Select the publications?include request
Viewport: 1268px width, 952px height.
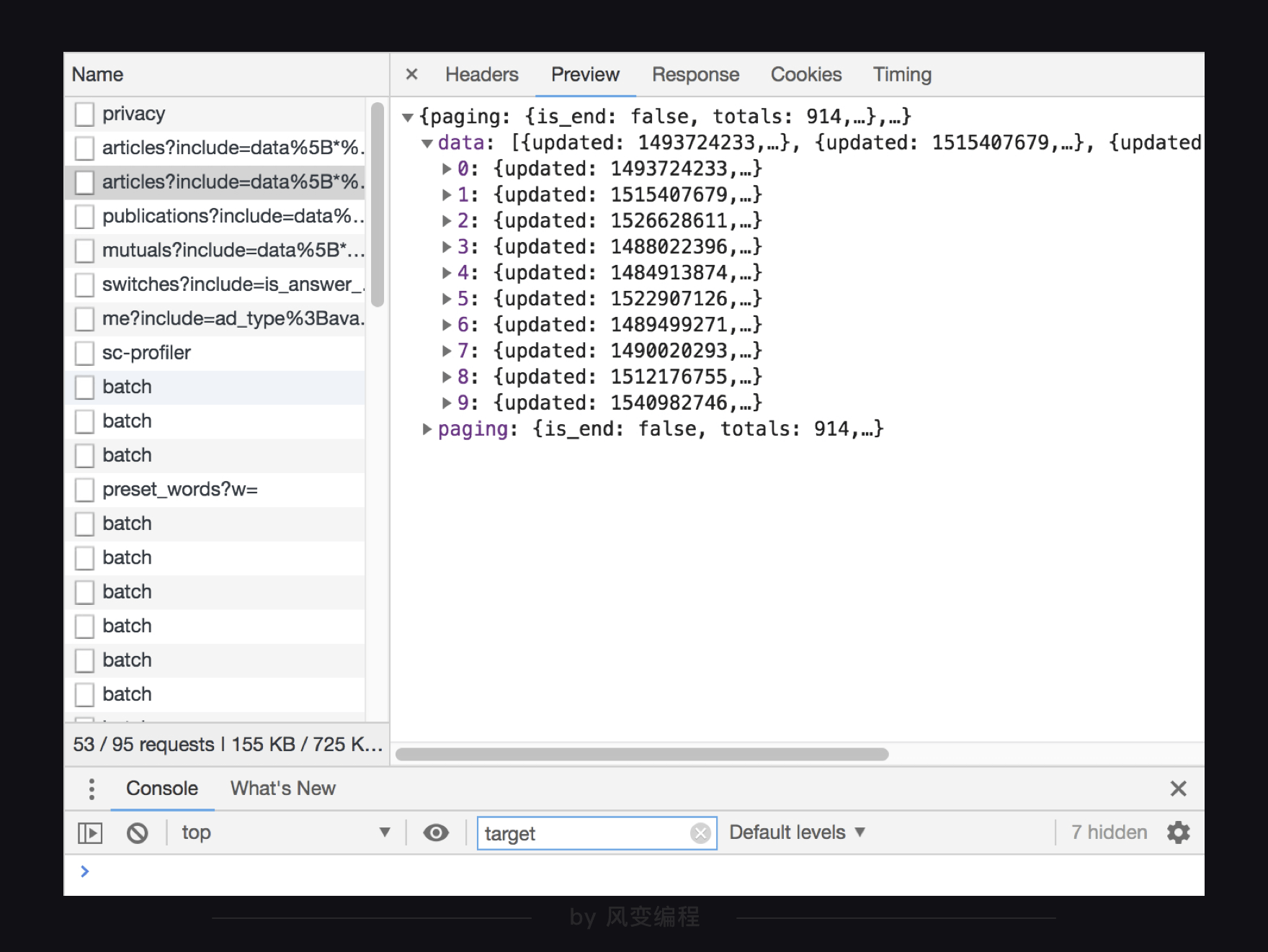215,216
